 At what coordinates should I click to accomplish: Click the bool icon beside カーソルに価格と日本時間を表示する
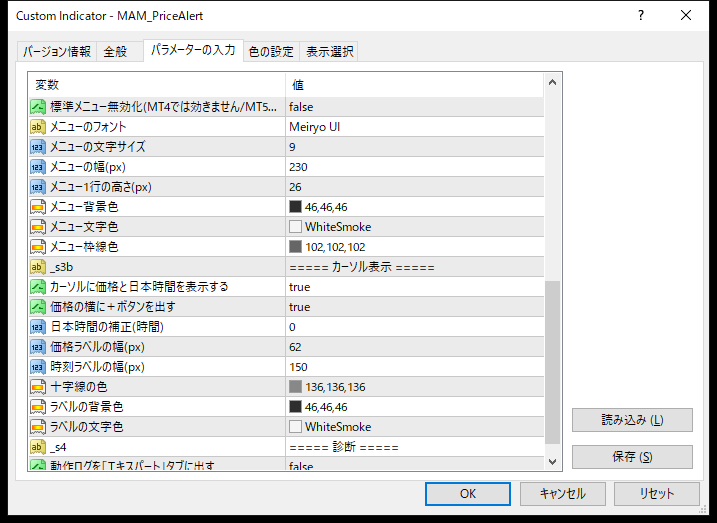pos(38,287)
